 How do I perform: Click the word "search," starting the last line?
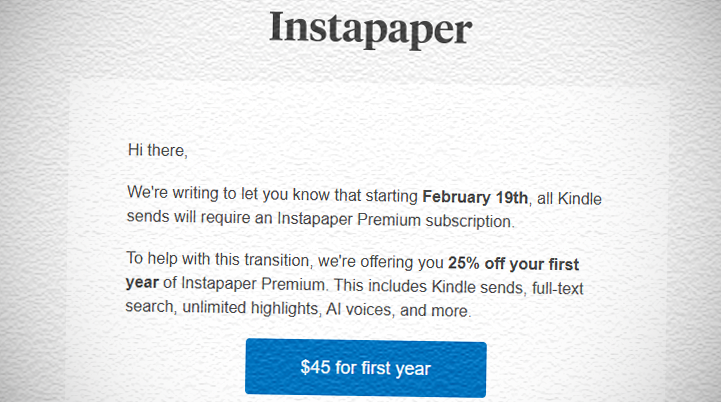(x=151, y=310)
